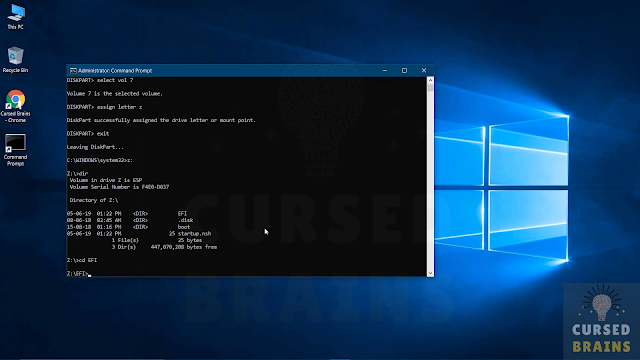Screen dimensions: 640x360
Task: Click the .disk directory entry
Action: click(x=130, y=220)
